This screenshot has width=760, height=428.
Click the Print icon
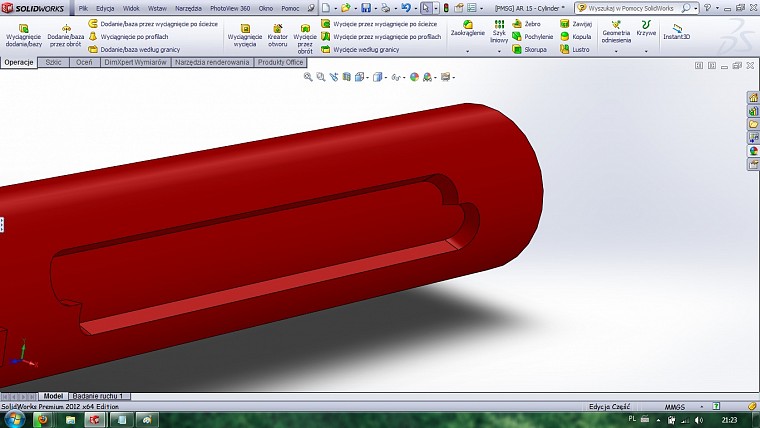[385, 8]
